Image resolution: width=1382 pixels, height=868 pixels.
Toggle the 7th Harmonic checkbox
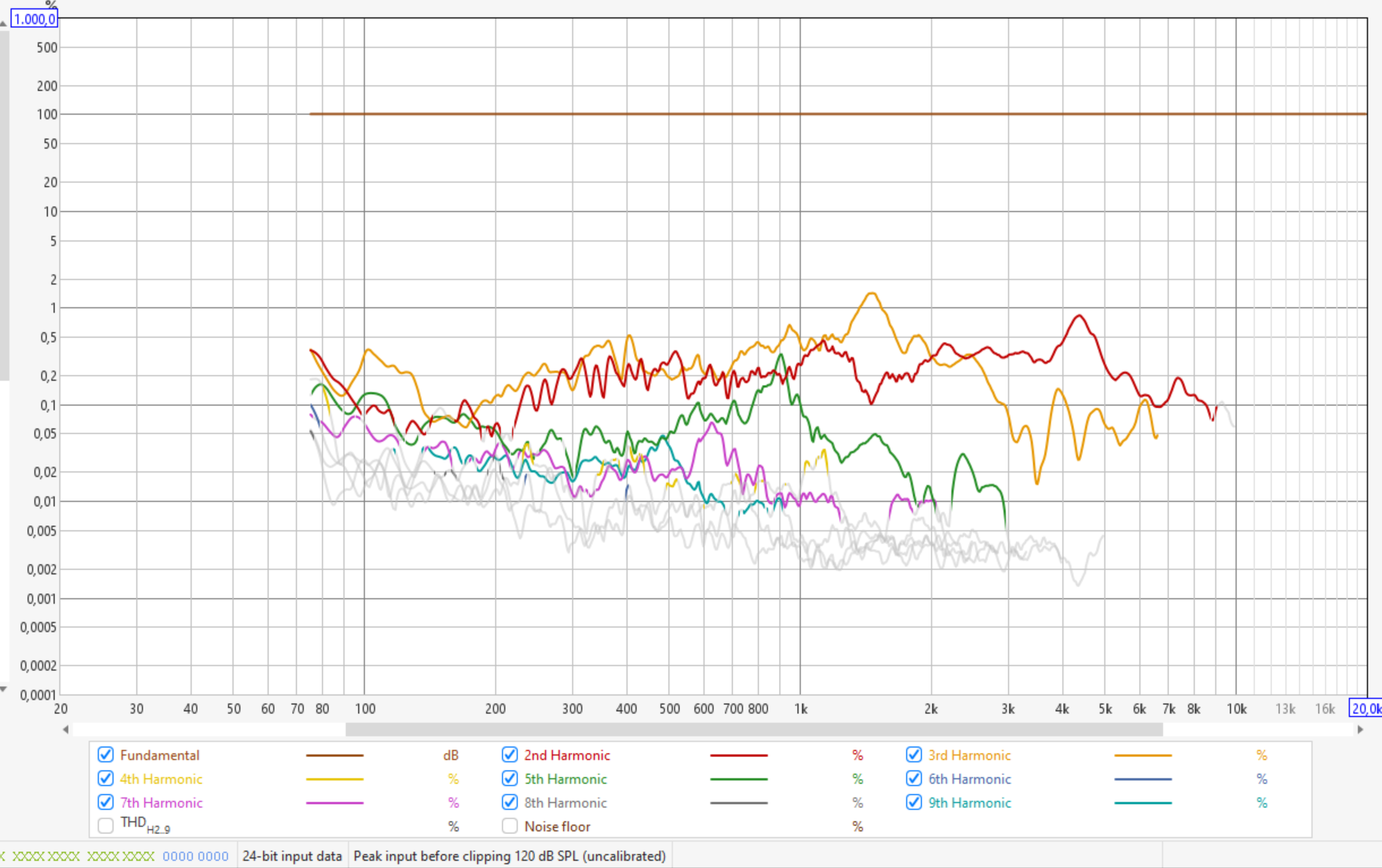(106, 802)
